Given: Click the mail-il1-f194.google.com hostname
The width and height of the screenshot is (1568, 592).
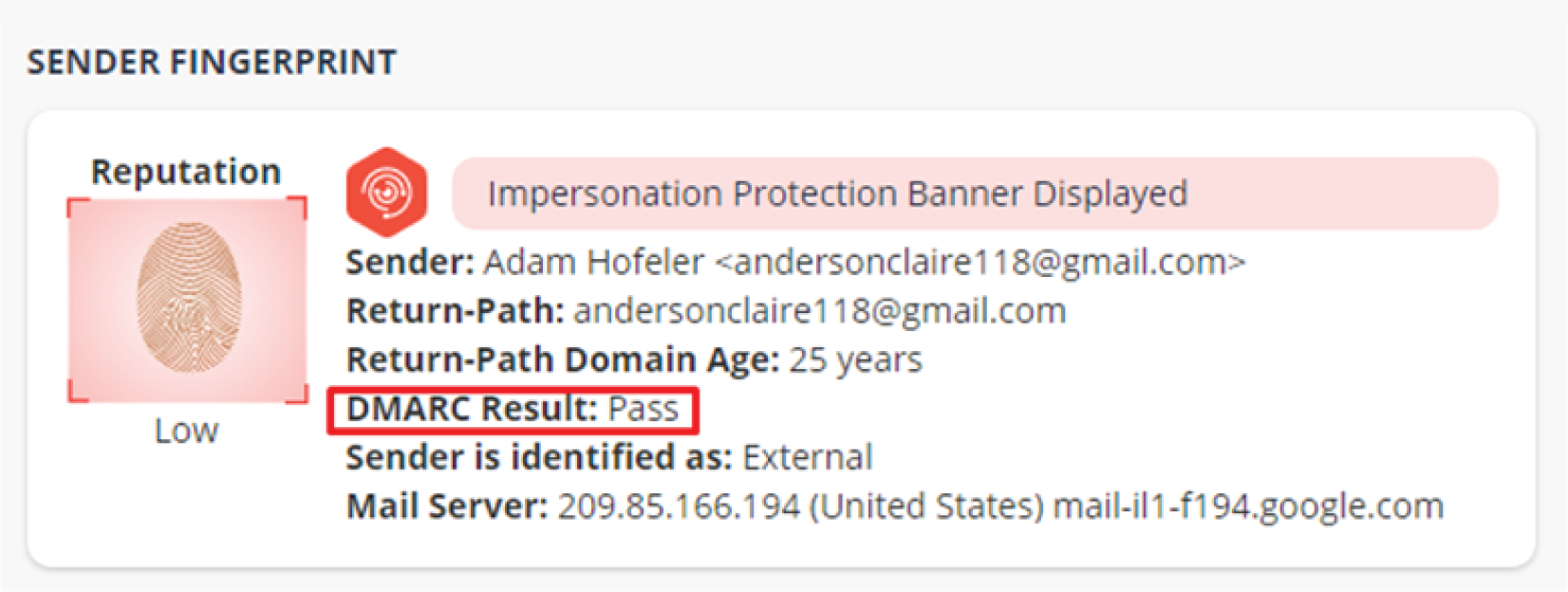Looking at the screenshot, I should point(1248,507).
